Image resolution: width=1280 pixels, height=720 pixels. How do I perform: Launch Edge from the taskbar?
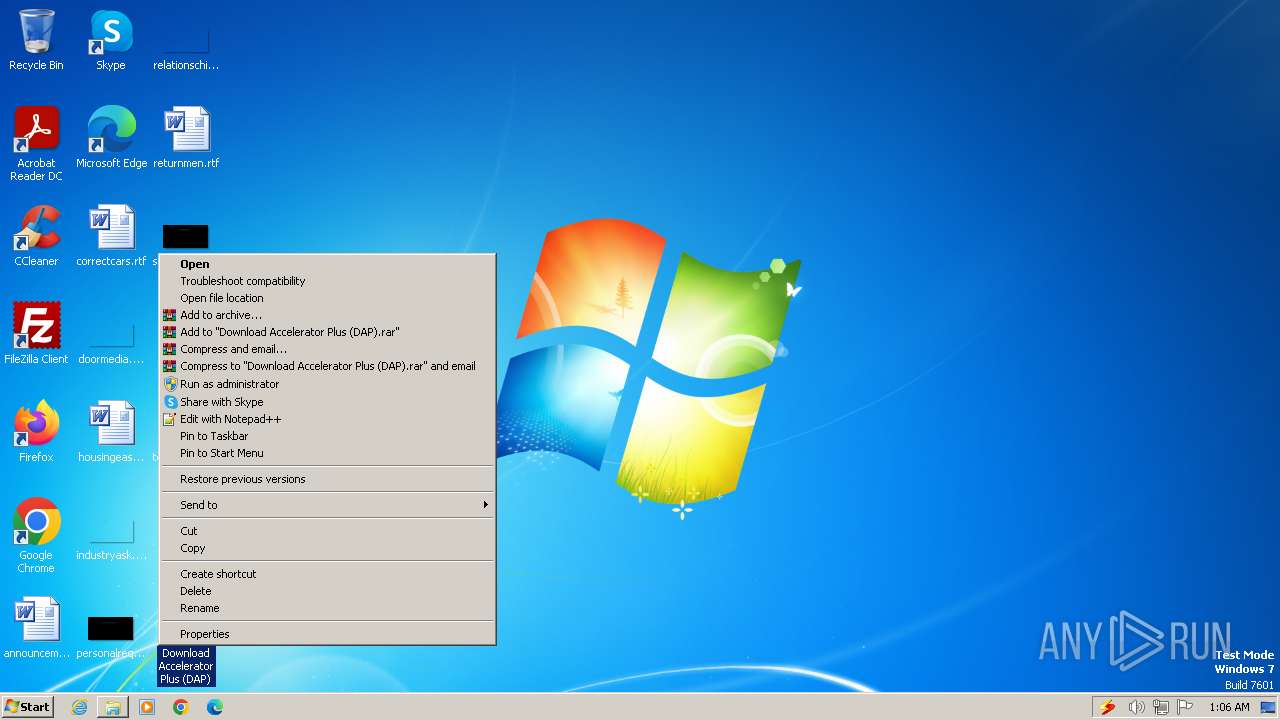tap(215, 707)
